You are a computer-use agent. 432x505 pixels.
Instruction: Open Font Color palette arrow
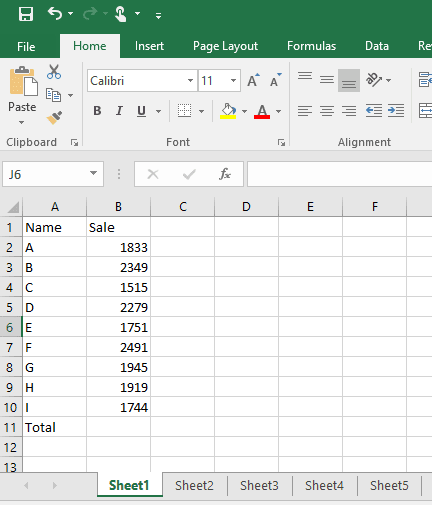(x=279, y=111)
